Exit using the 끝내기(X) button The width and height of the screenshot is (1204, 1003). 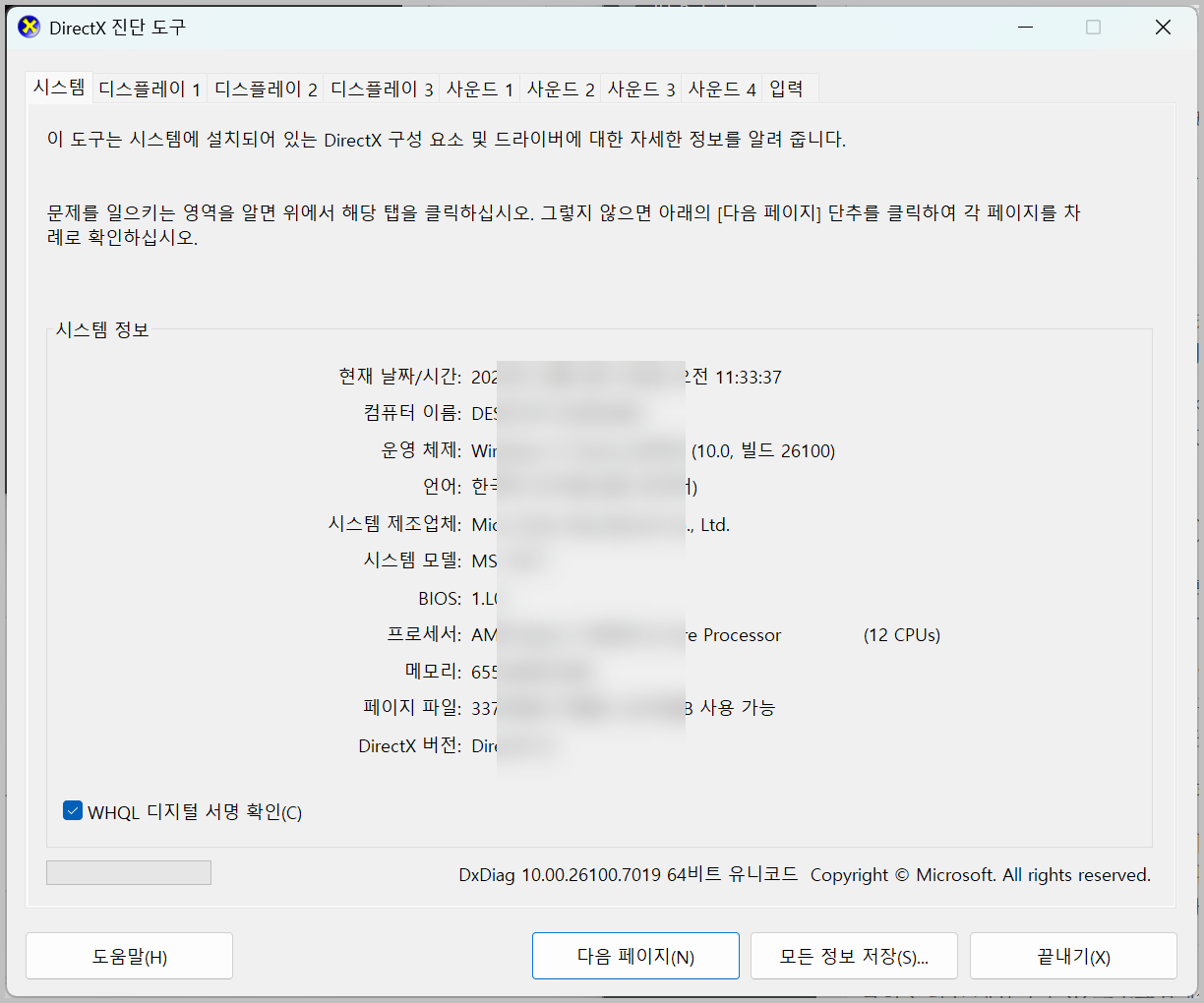(1073, 957)
